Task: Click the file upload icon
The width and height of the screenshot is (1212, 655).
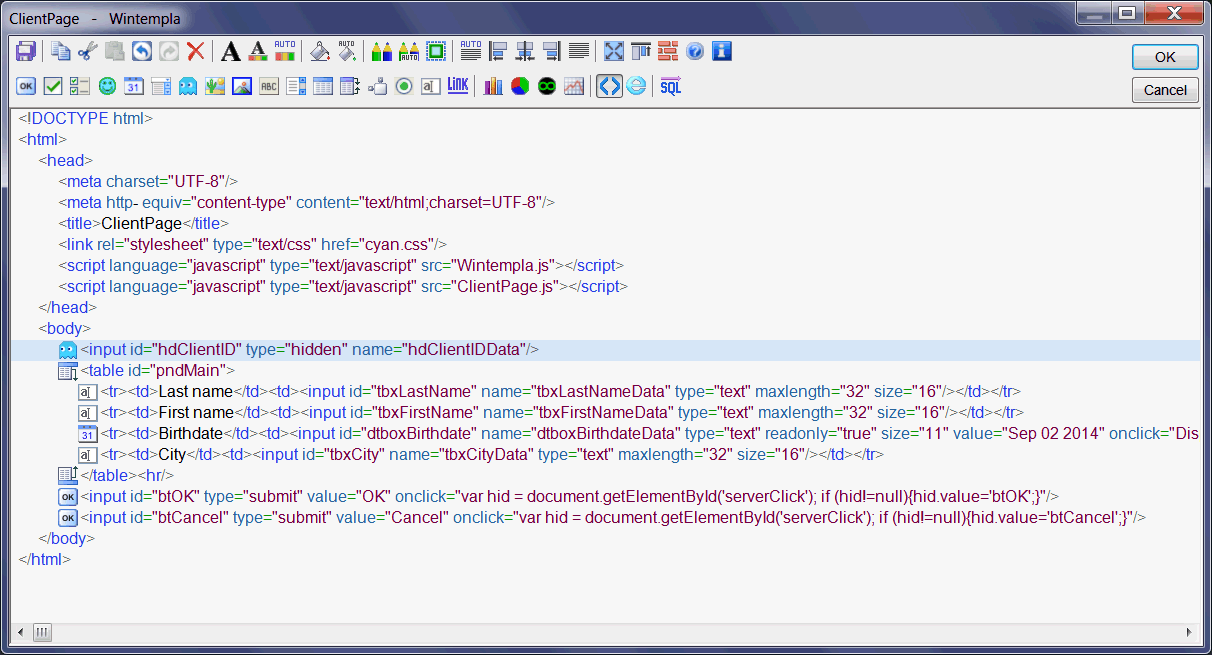Action: (377, 86)
